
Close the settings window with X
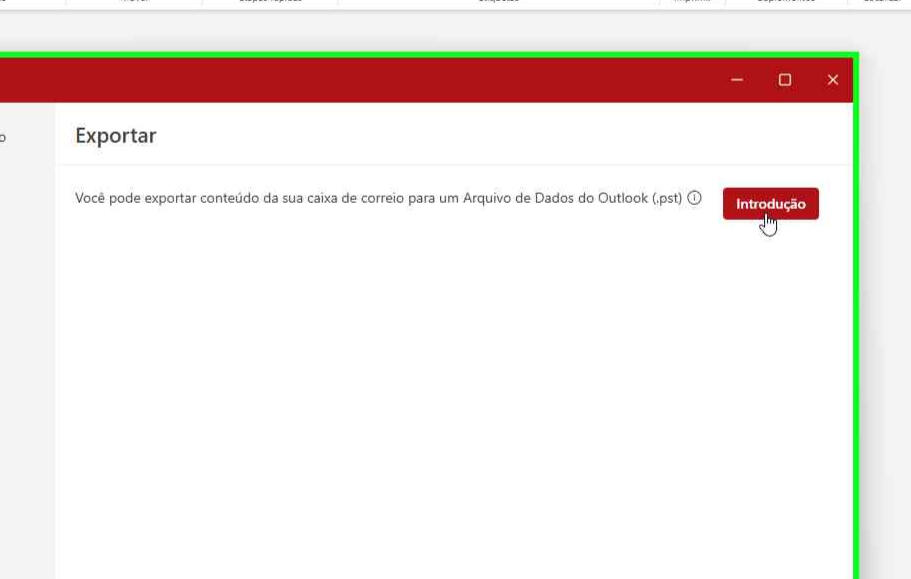[832, 80]
